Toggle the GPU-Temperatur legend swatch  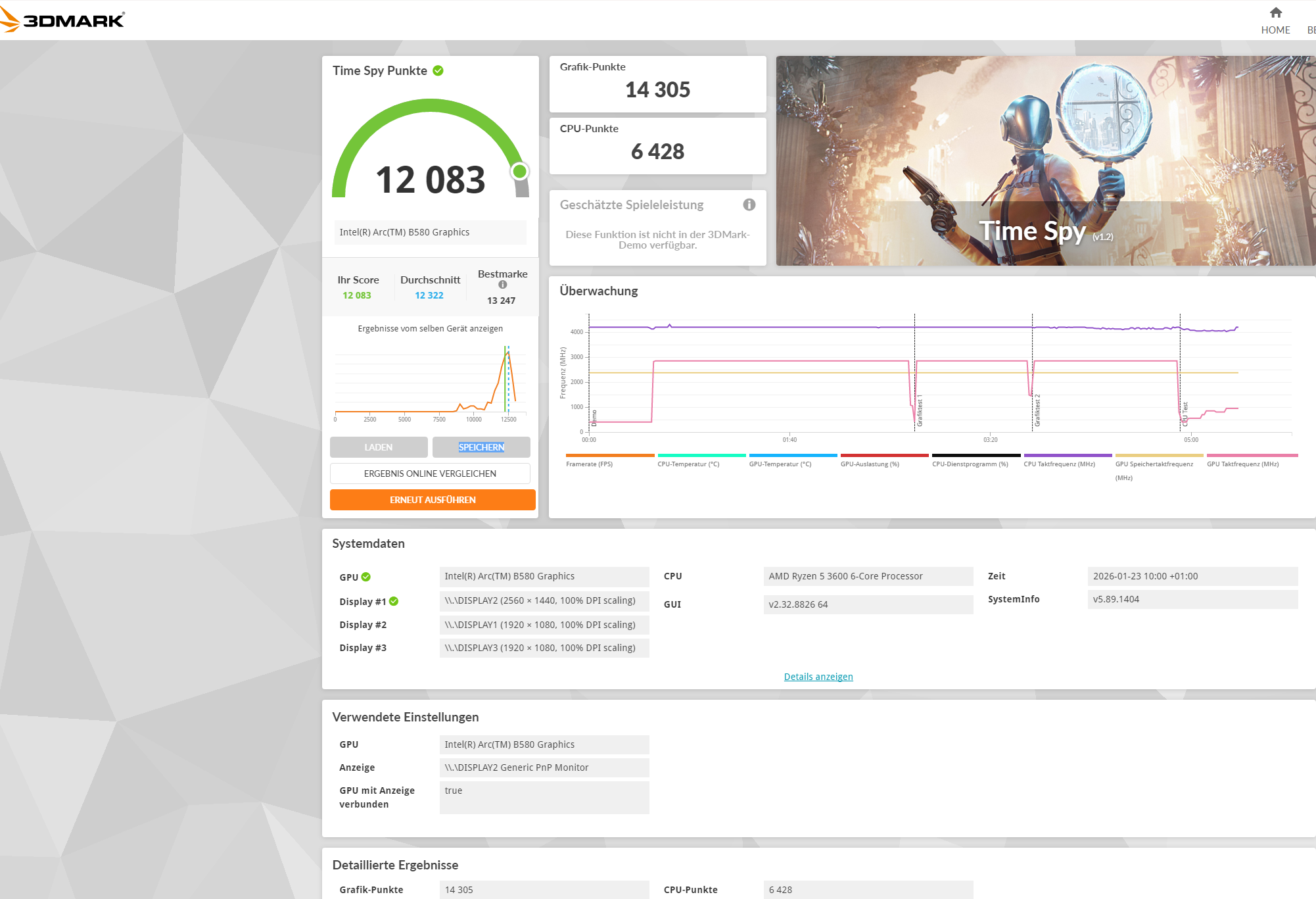pyautogui.click(x=793, y=455)
